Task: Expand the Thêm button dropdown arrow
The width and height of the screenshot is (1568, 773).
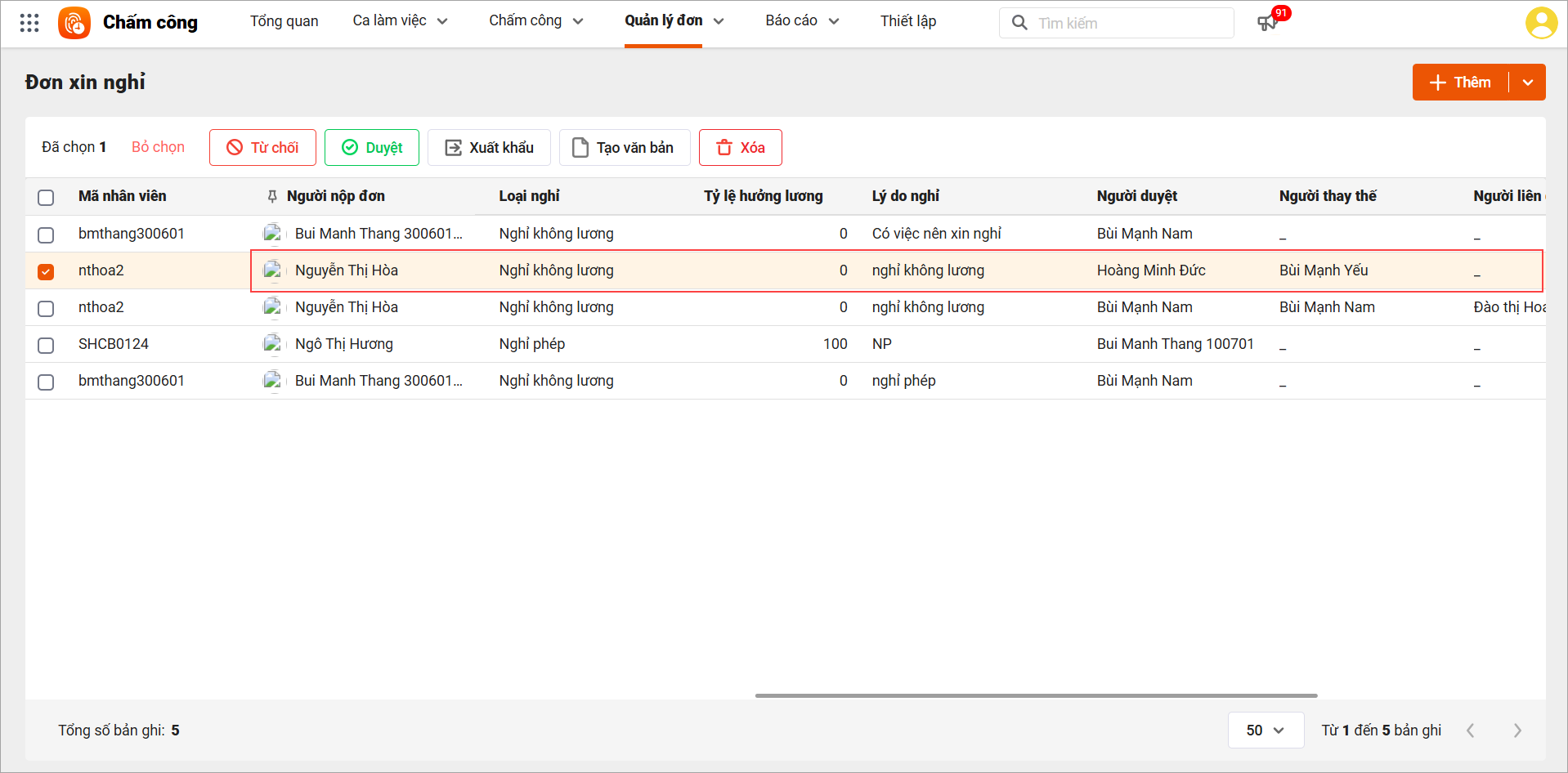Action: point(1527,83)
